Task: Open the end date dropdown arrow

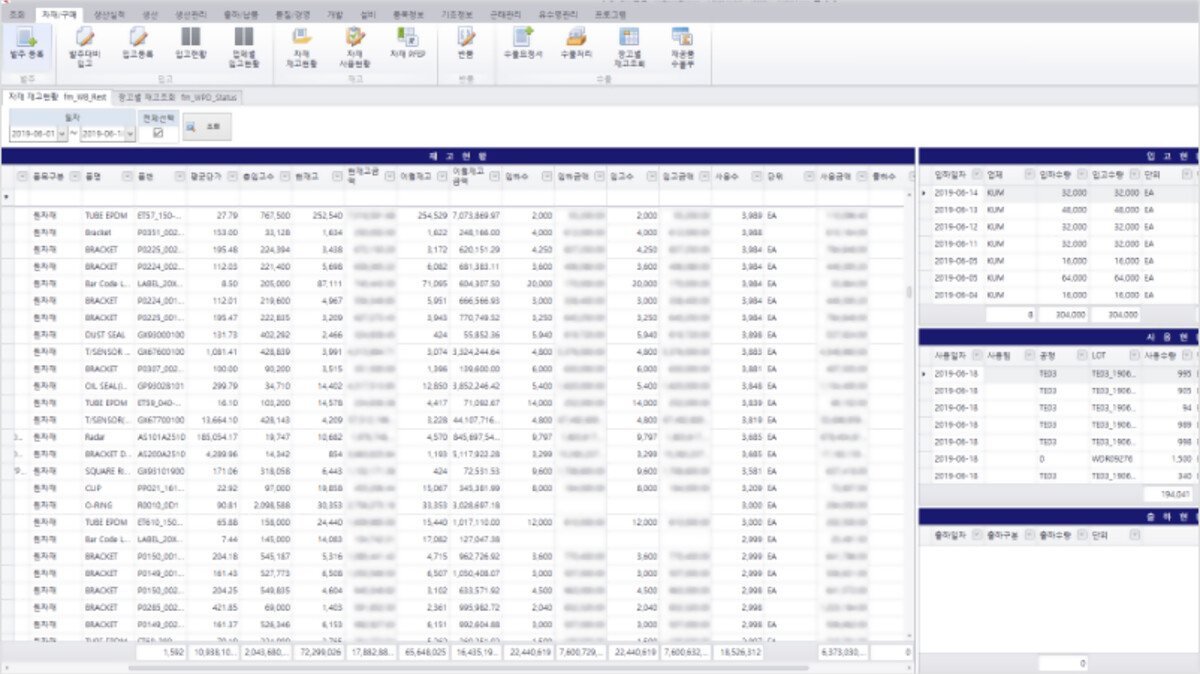Action: click(x=129, y=134)
